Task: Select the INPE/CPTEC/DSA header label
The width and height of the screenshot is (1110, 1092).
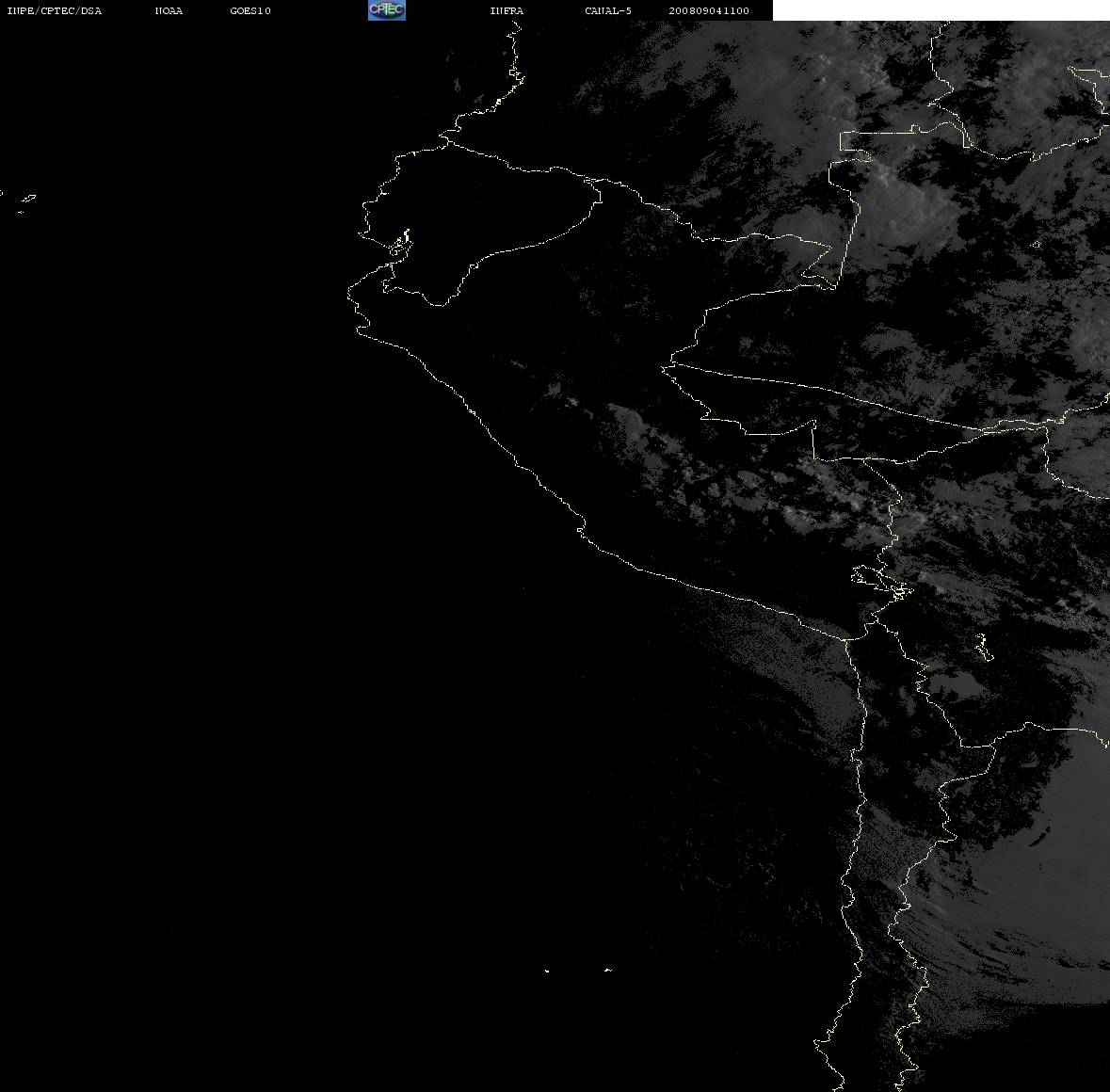Action: pos(54,10)
